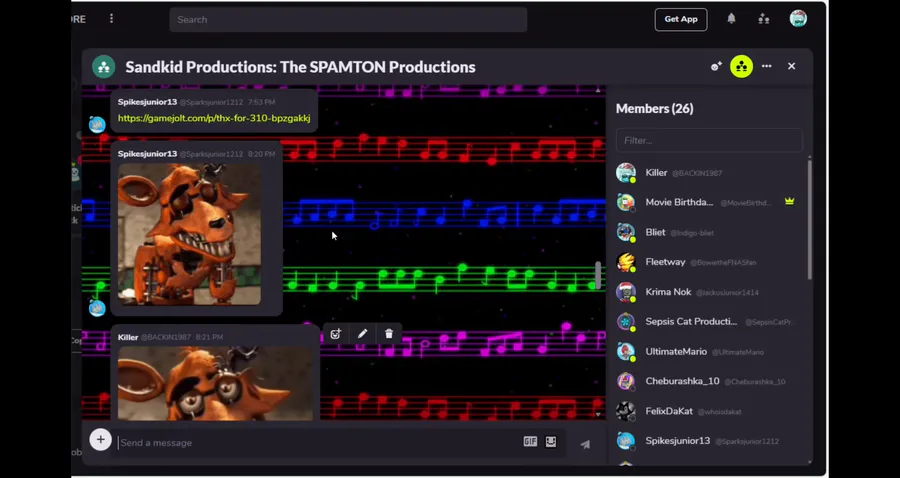Select member Cheburashka_10
Viewport: 900px width, 478px height.
709,382
